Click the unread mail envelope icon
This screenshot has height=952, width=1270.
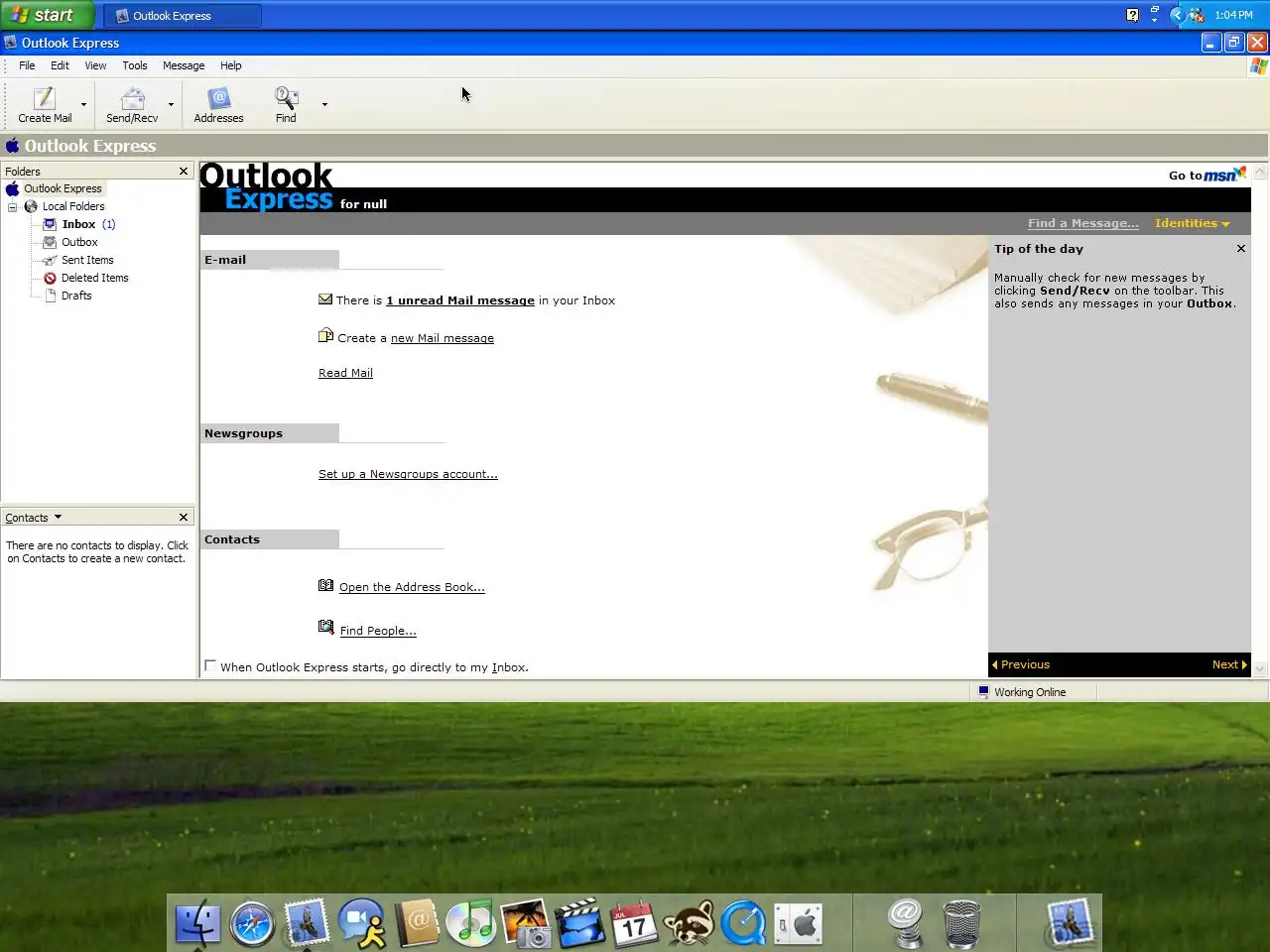[325, 299]
